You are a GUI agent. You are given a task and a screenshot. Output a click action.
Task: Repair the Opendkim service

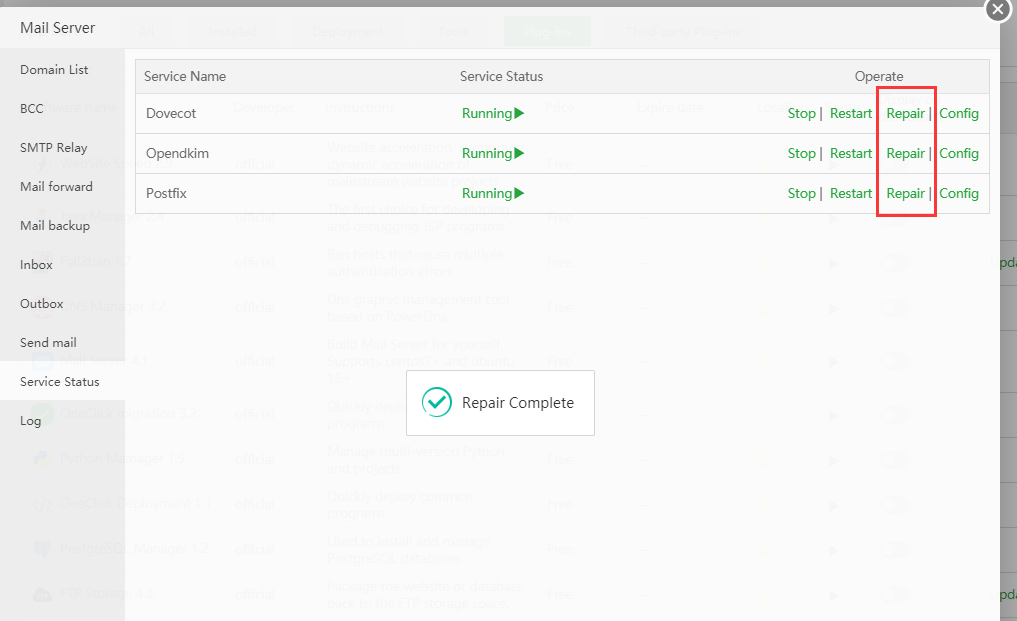pos(905,153)
